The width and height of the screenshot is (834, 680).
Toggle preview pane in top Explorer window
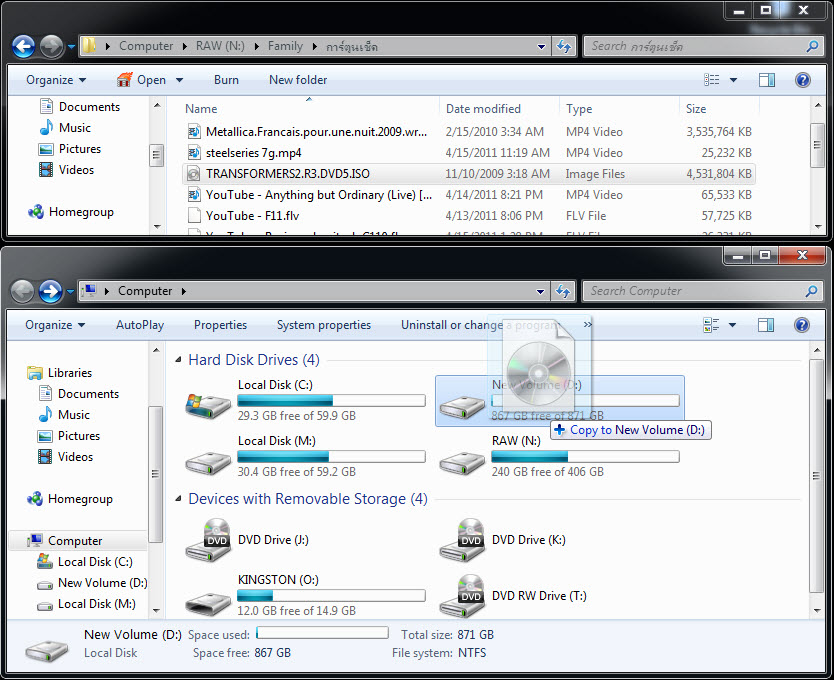(x=766, y=80)
